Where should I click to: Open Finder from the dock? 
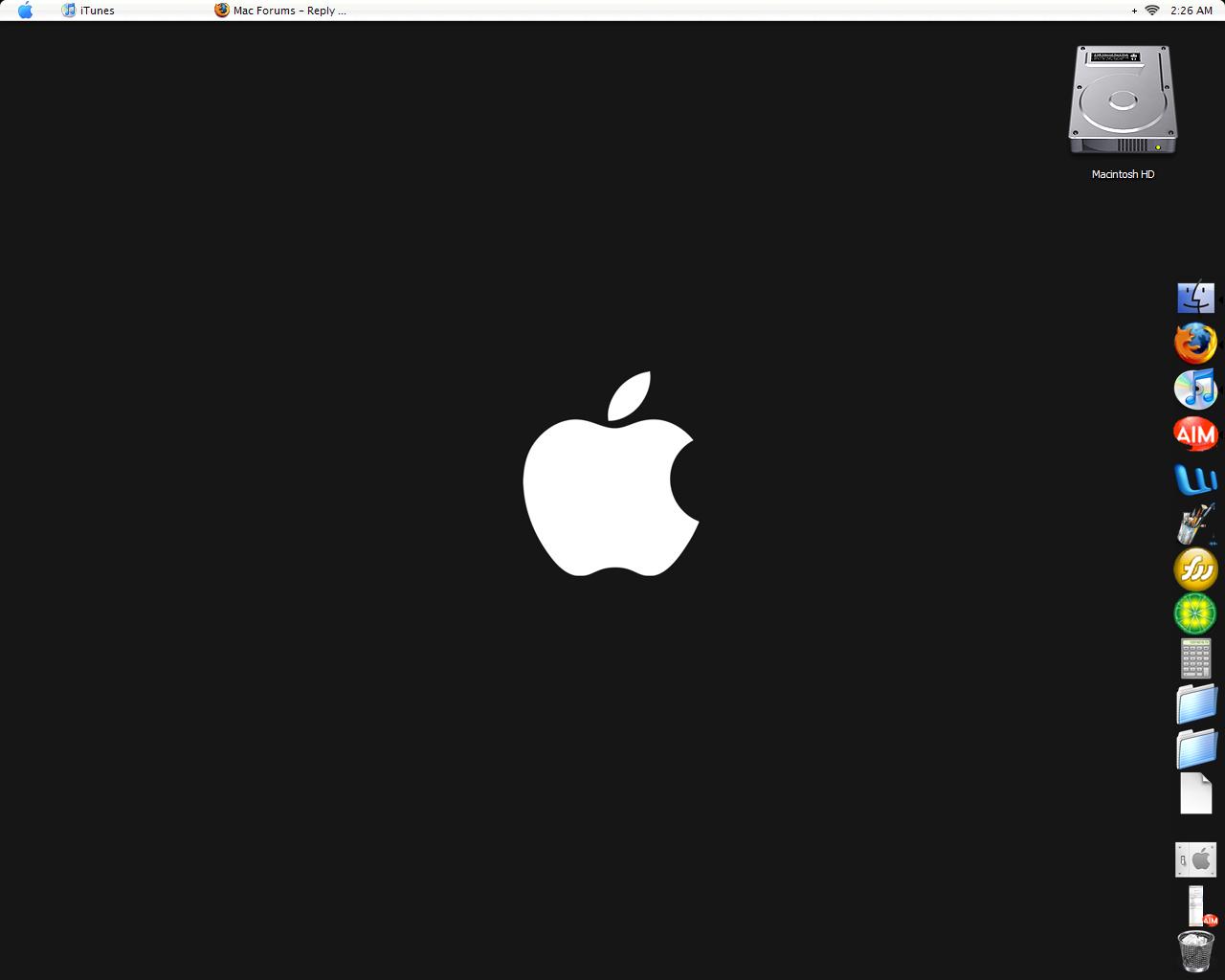[1195, 298]
